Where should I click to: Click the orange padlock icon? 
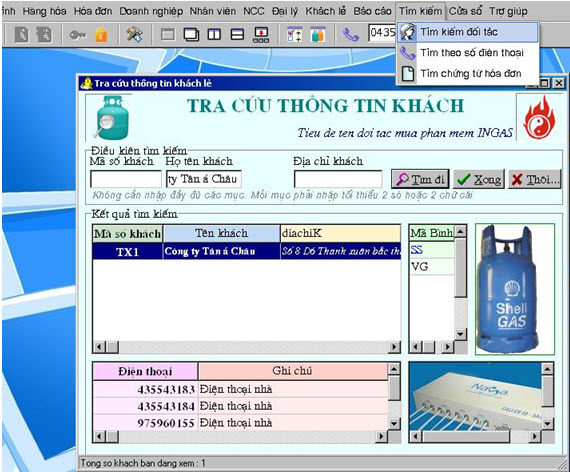tap(101, 35)
